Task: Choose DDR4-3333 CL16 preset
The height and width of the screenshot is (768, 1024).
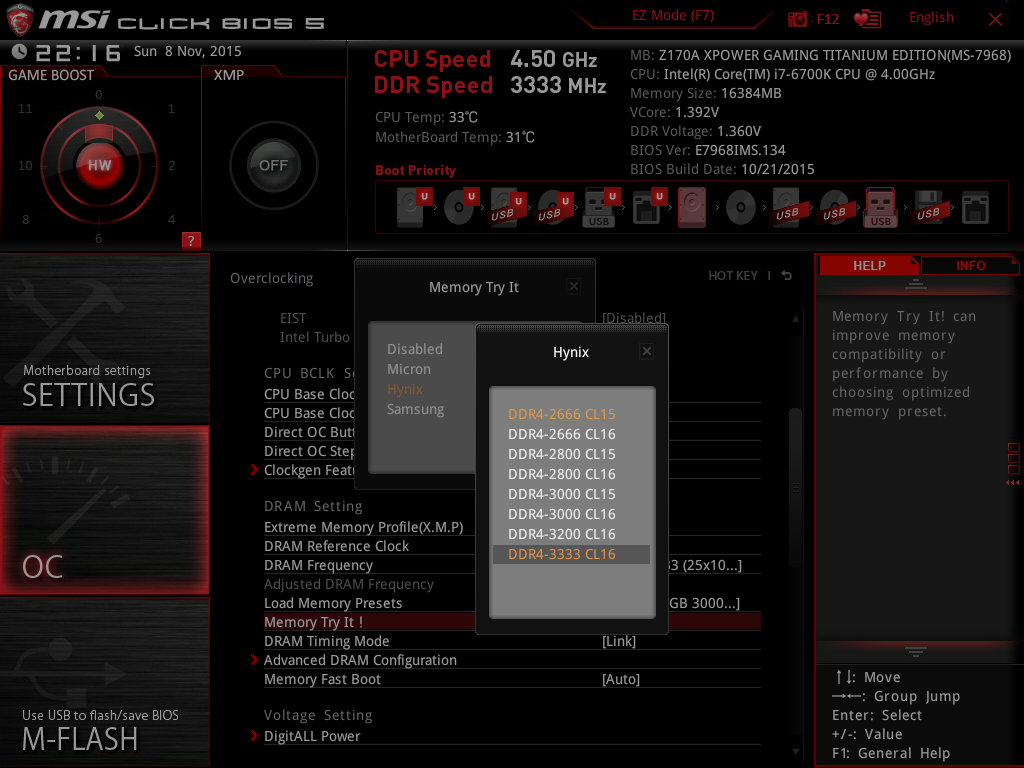Action: click(571, 554)
